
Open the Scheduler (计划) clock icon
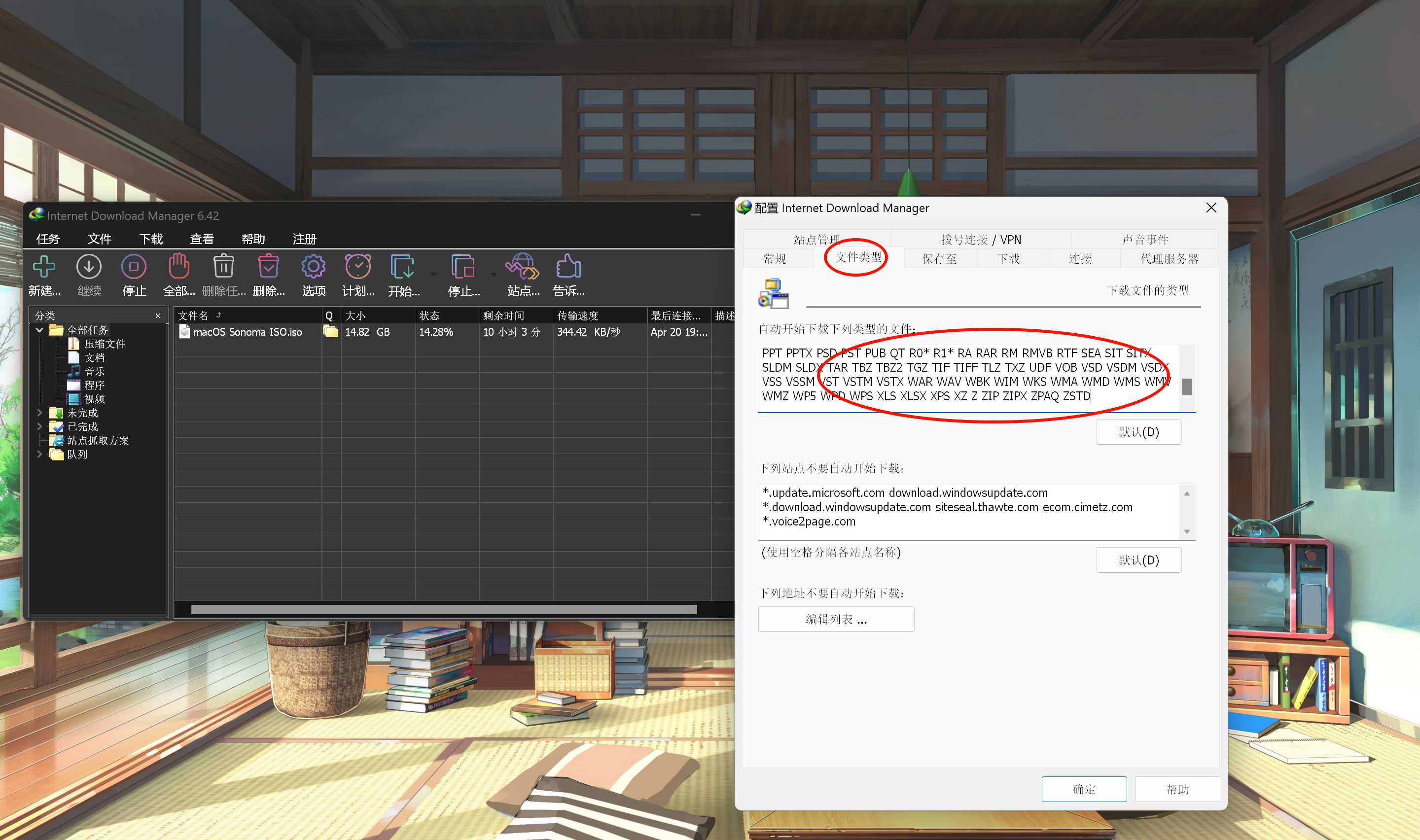(357, 267)
